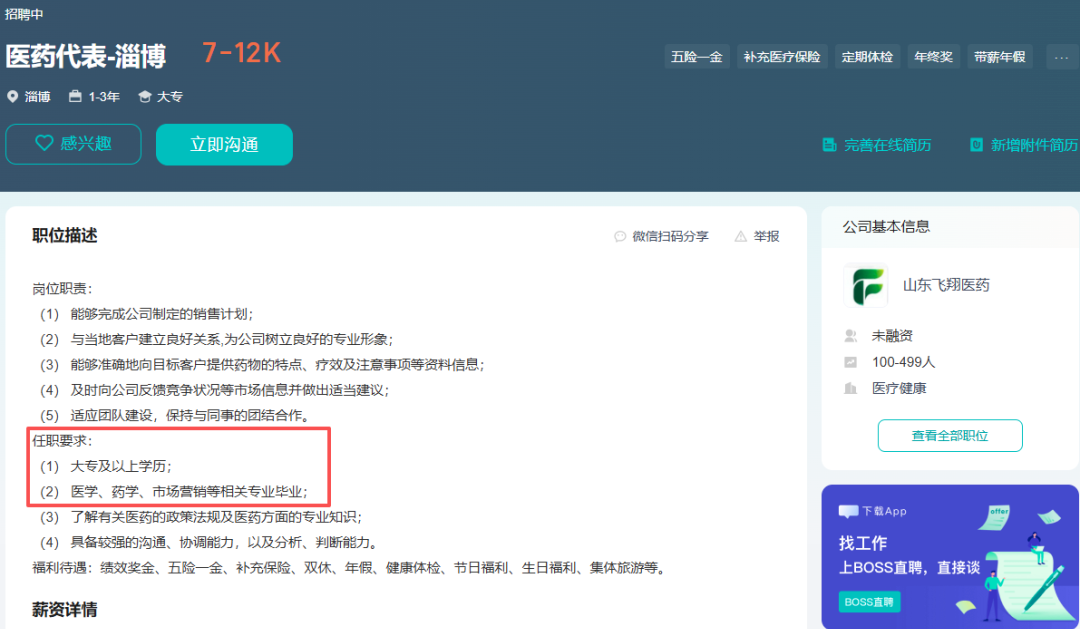Start chat with 立即沟通 button
This screenshot has width=1080, height=629.
(x=225, y=145)
